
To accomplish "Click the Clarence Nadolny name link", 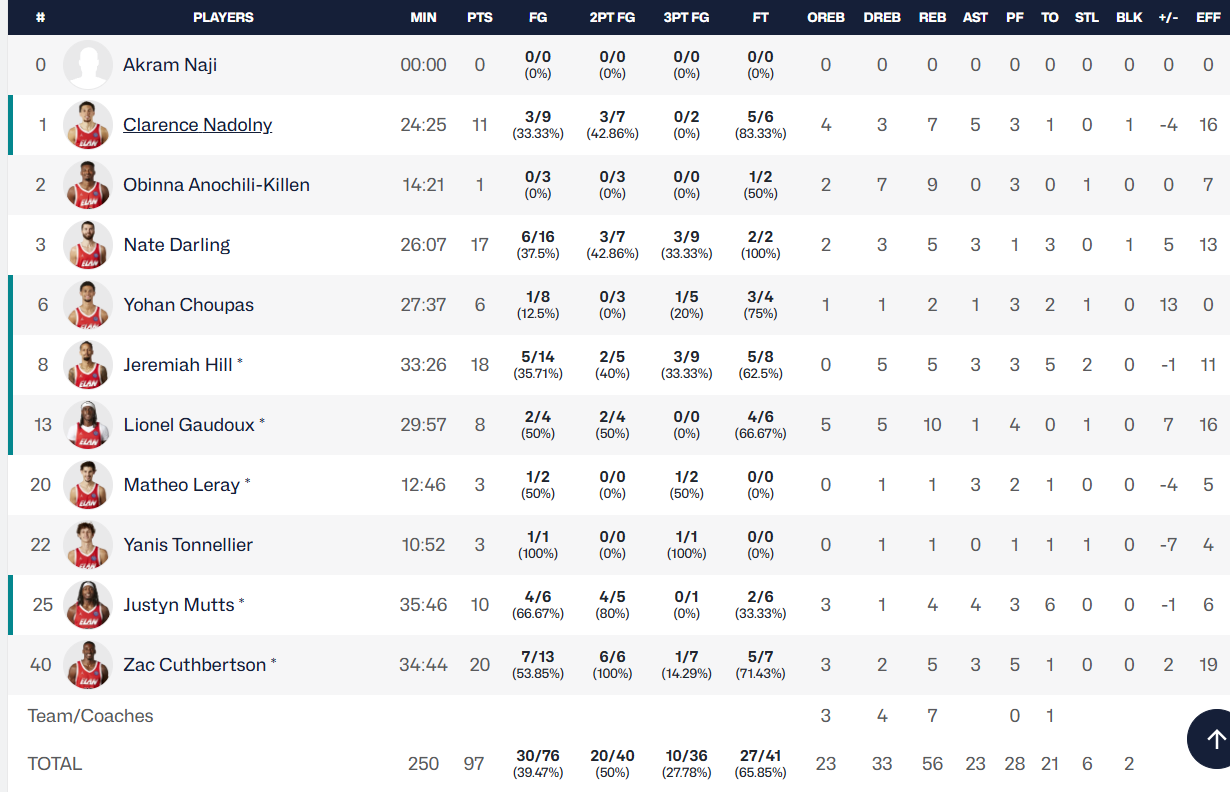I will 197,125.
